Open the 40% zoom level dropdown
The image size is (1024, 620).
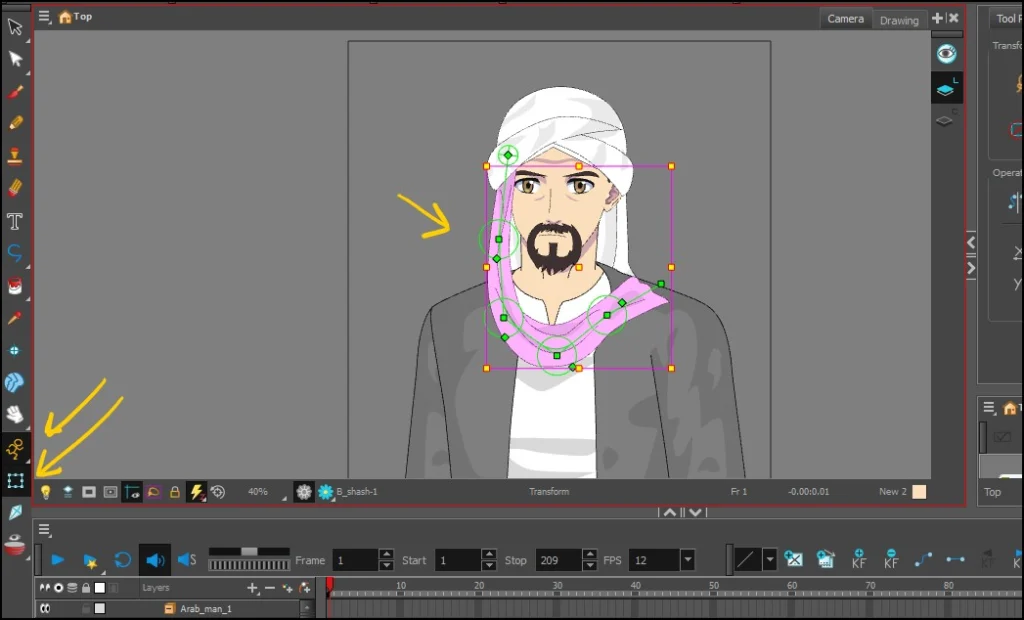260,491
